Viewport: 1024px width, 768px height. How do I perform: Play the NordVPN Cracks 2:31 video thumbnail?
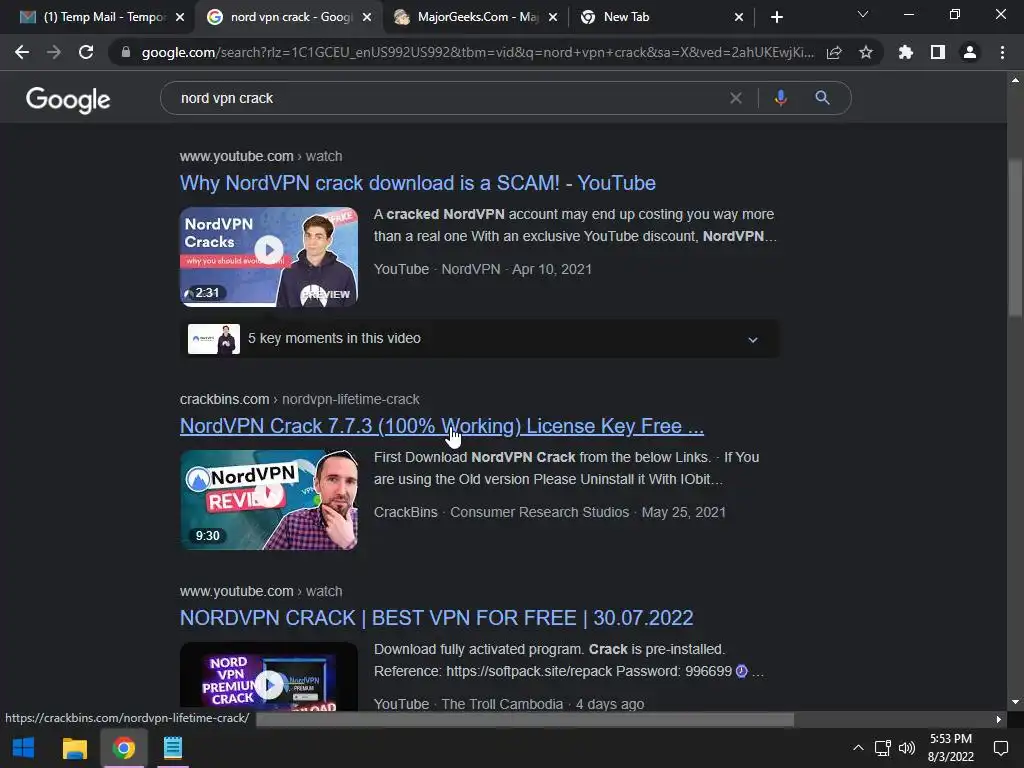pos(268,257)
